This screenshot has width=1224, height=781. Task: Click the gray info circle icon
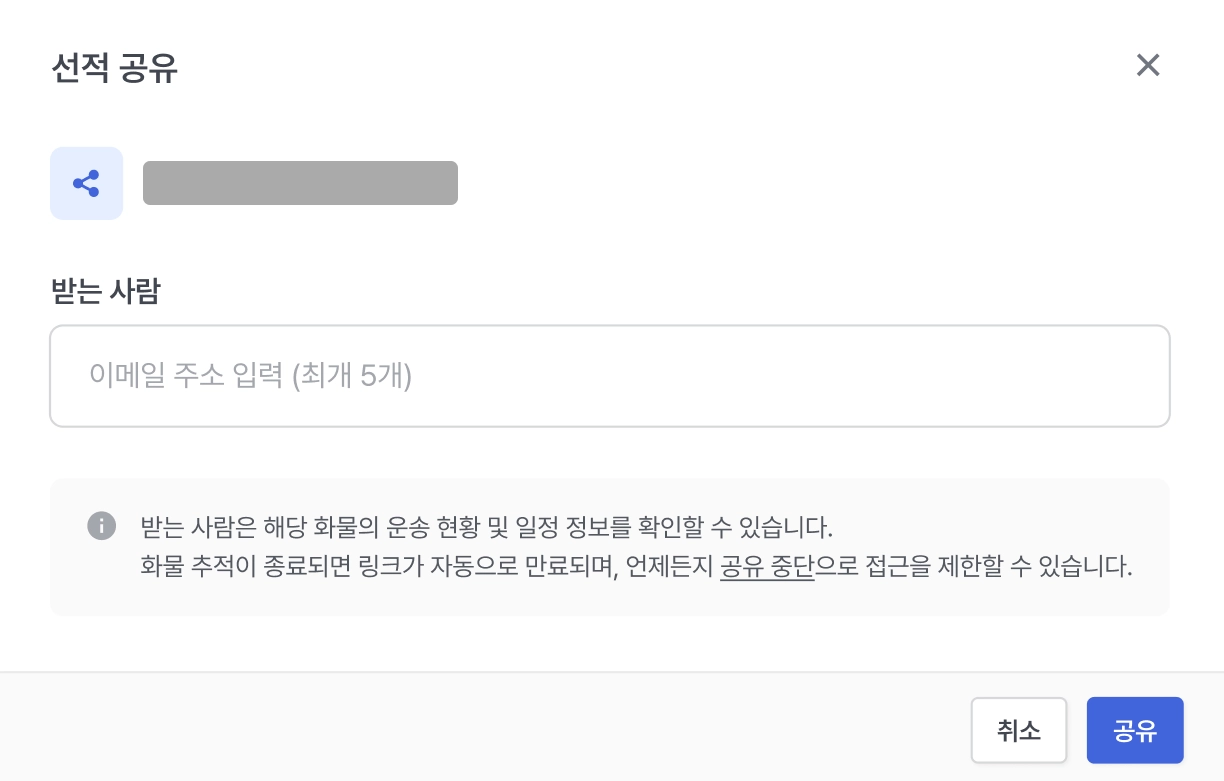[x=101, y=525]
